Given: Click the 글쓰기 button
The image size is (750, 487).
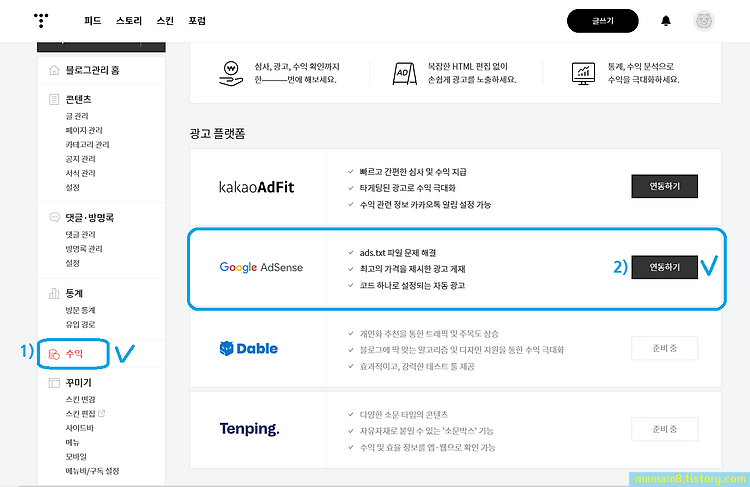Looking at the screenshot, I should click(603, 21).
